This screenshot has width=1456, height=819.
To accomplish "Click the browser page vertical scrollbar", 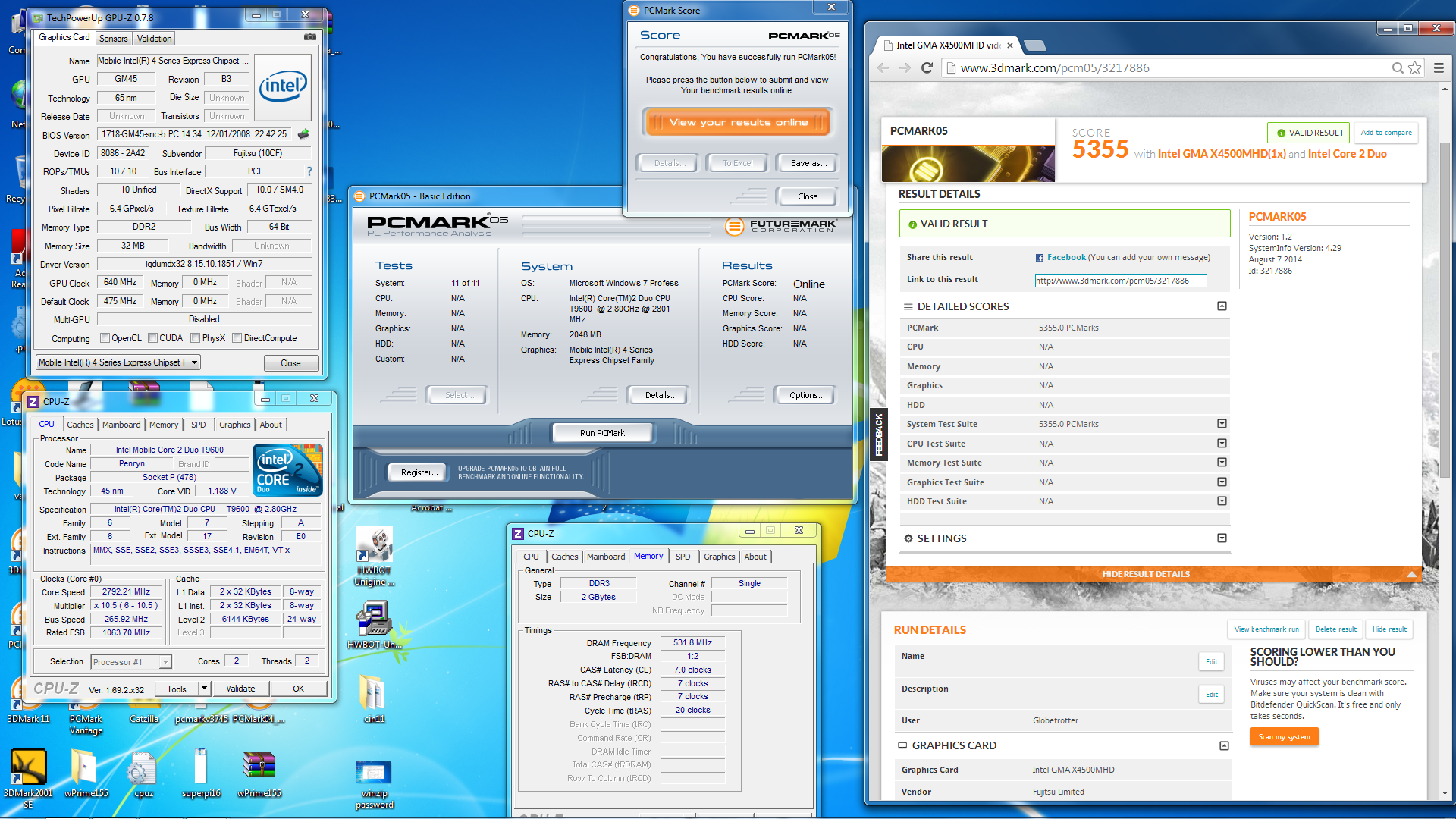I will 1445,311.
